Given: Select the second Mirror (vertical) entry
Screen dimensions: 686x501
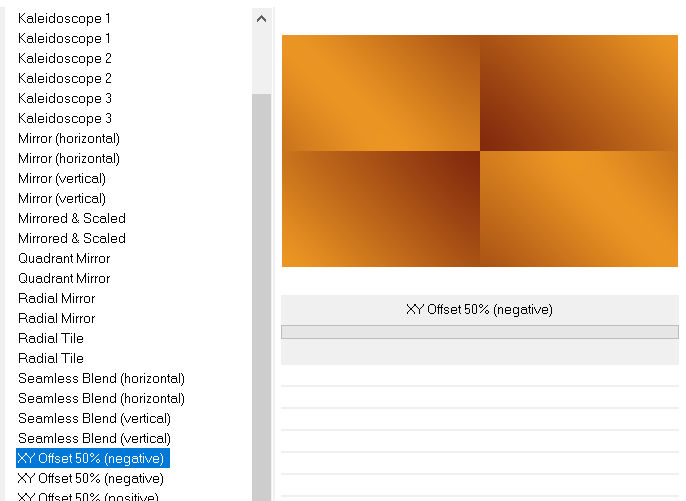Looking at the screenshot, I should 61,198.
